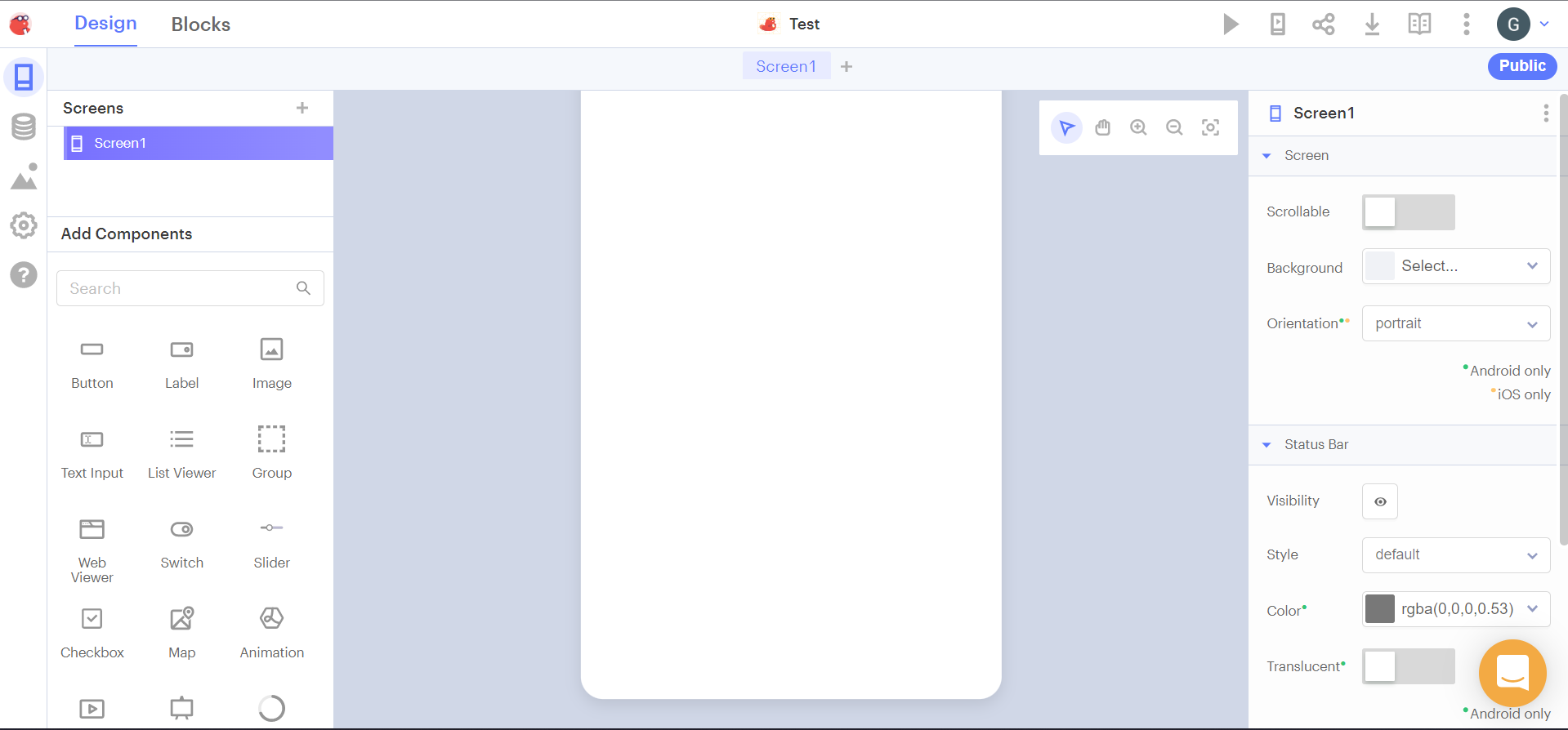Collapse the Status Bar section
Viewport: 1568px width, 730px height.
(x=1266, y=445)
